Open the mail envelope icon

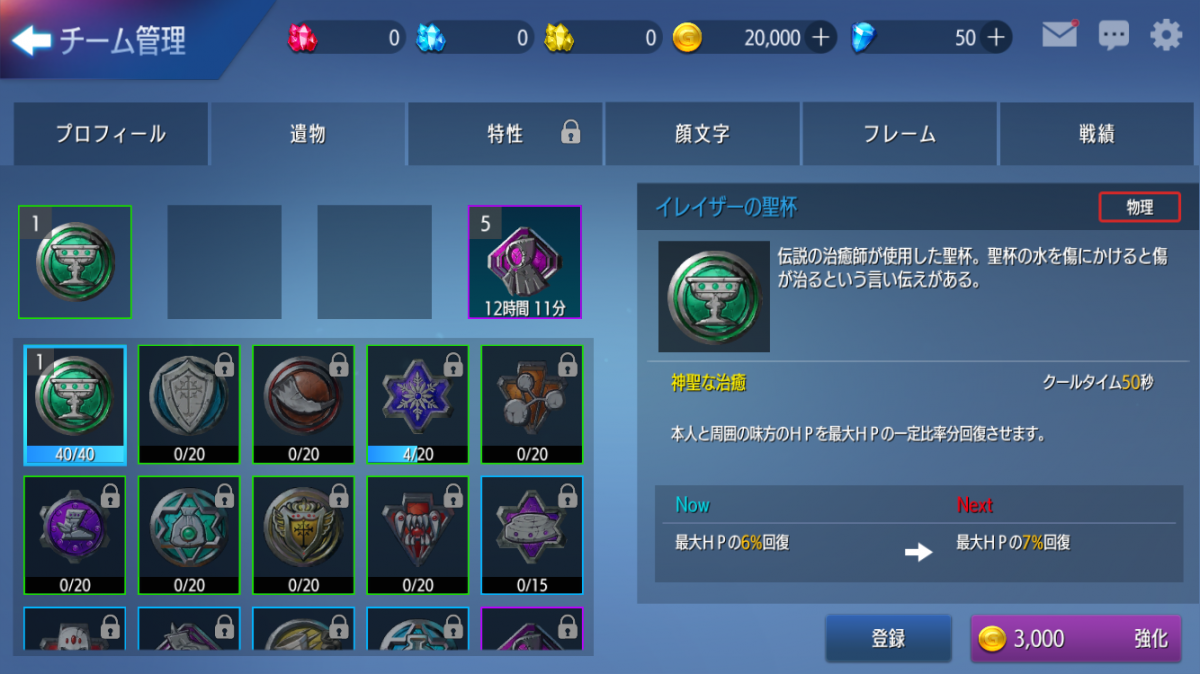[1060, 36]
